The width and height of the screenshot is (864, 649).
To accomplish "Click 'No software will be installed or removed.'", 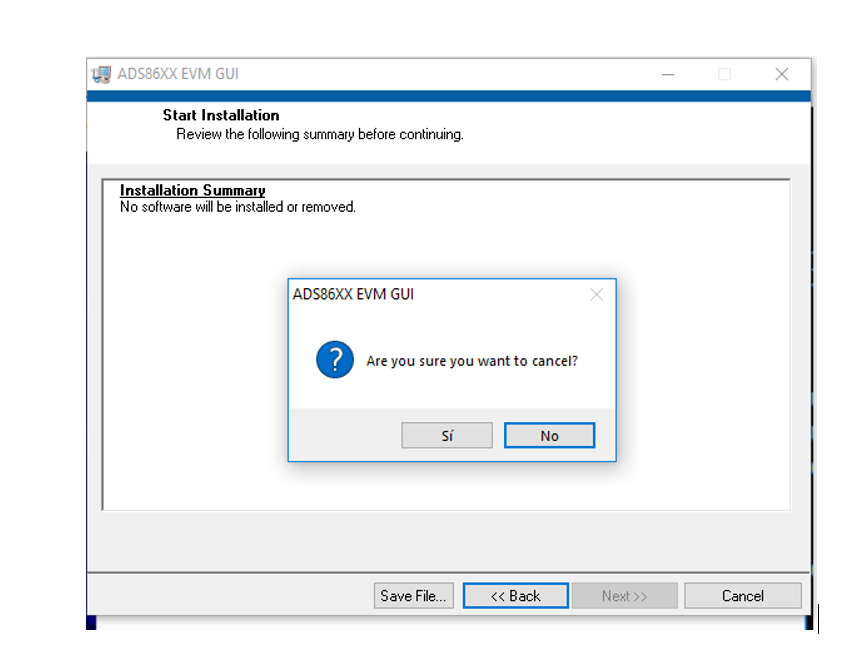I will point(237,207).
